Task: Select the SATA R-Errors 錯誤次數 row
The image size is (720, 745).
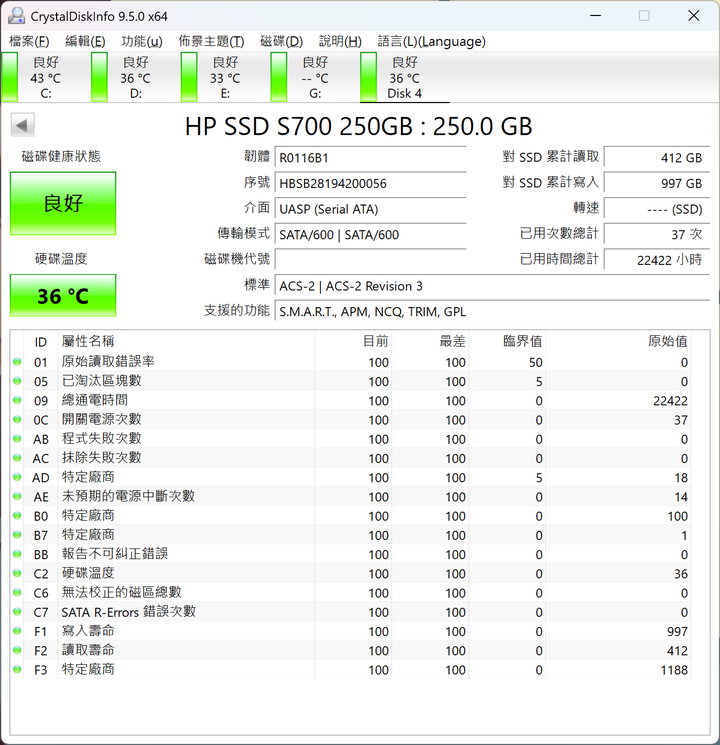Action: [351, 611]
